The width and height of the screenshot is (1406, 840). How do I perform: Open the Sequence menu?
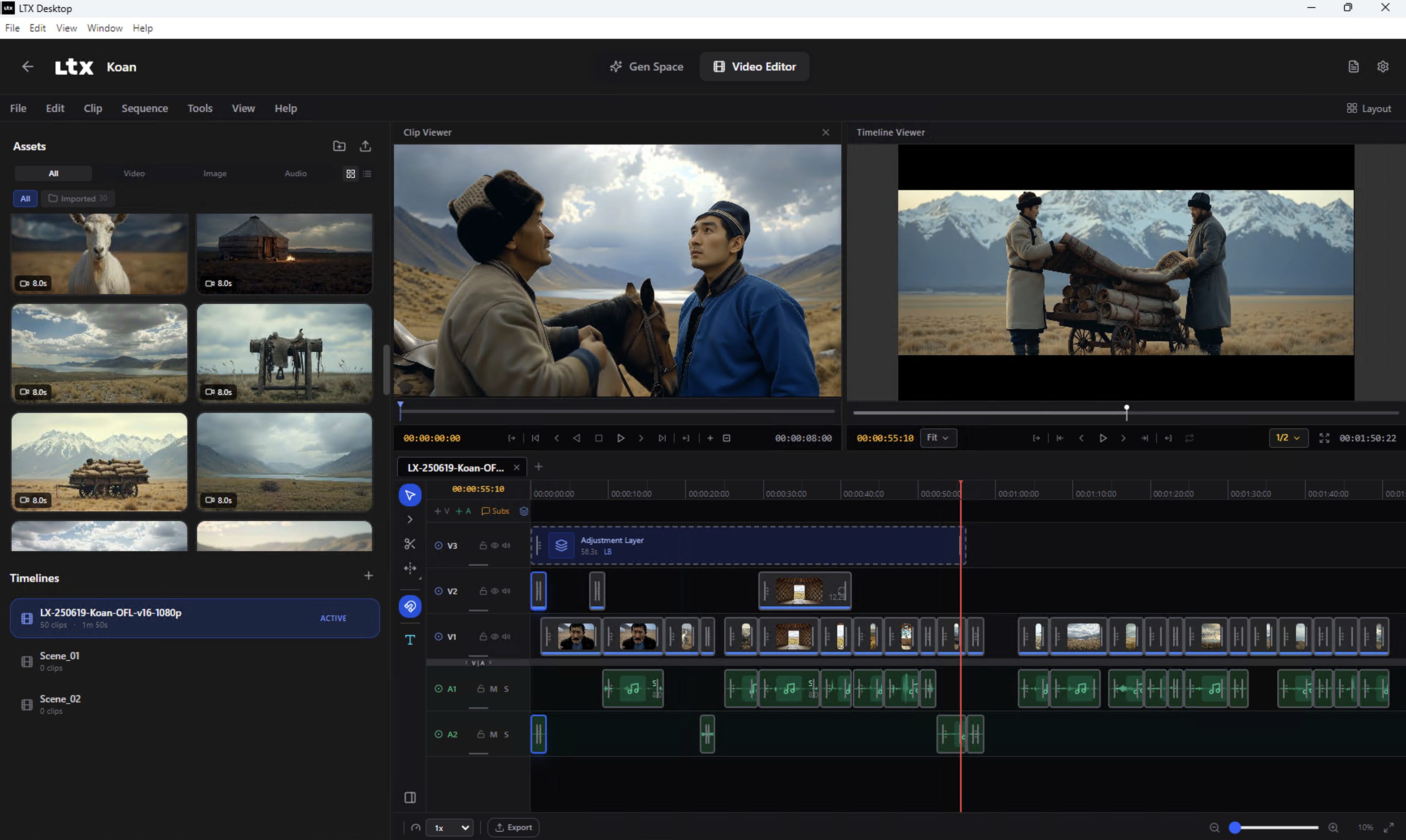click(144, 108)
